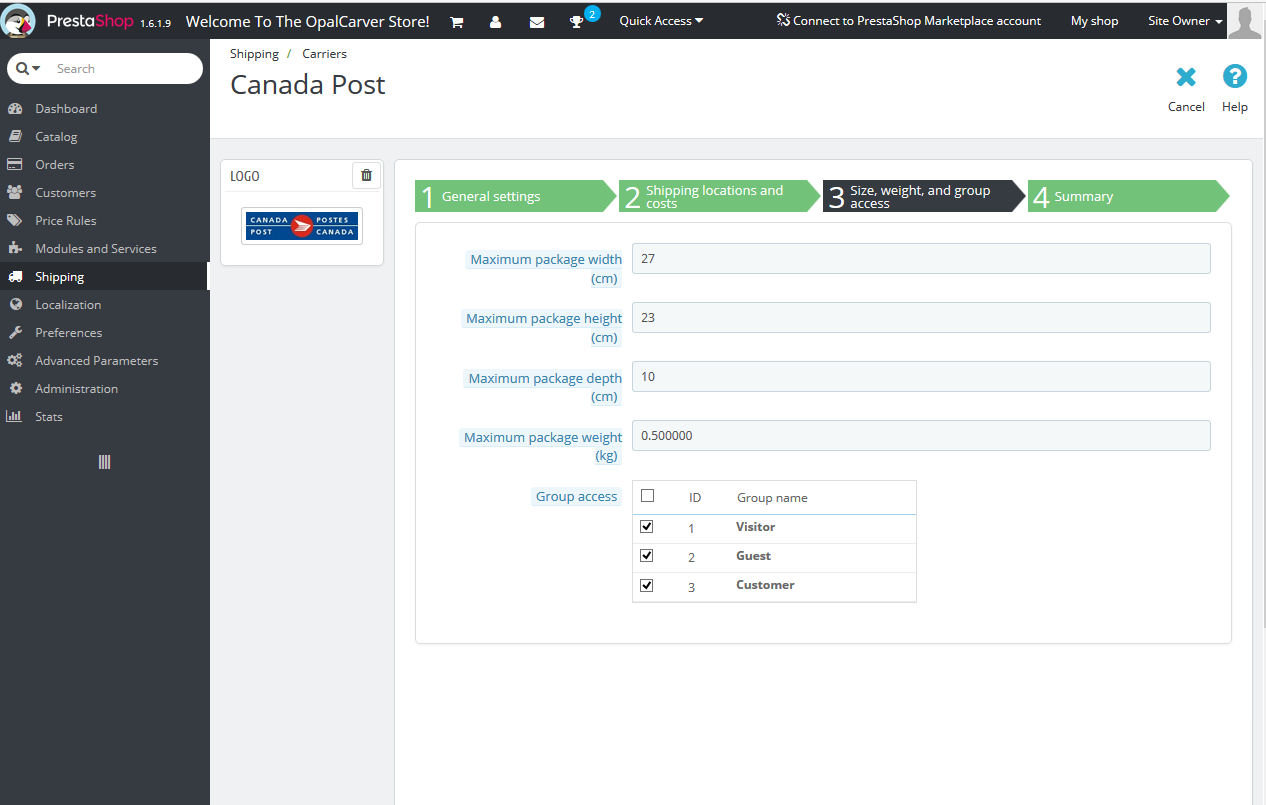Click Preferences wrench icon in sidebar
The height and width of the screenshot is (805, 1266).
point(15,332)
